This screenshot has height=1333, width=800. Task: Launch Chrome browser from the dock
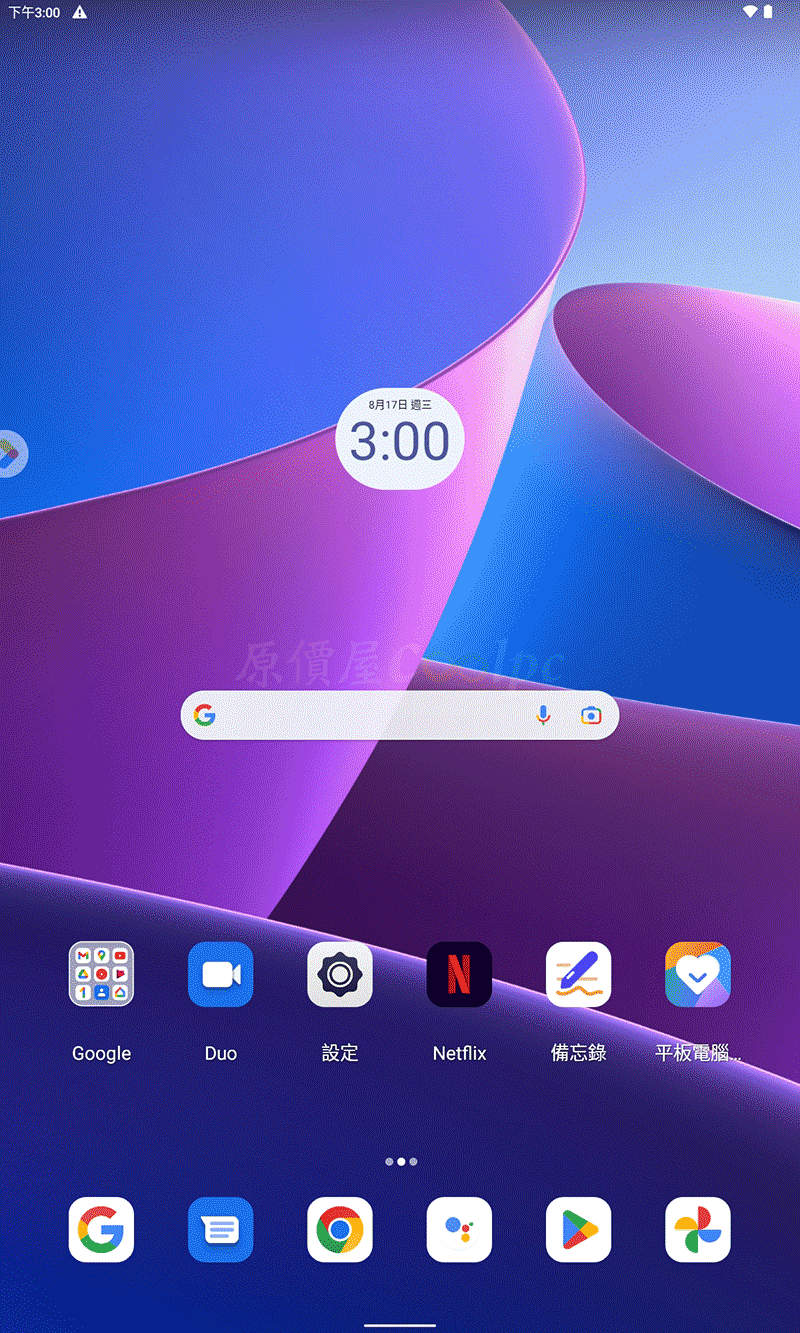point(340,1229)
